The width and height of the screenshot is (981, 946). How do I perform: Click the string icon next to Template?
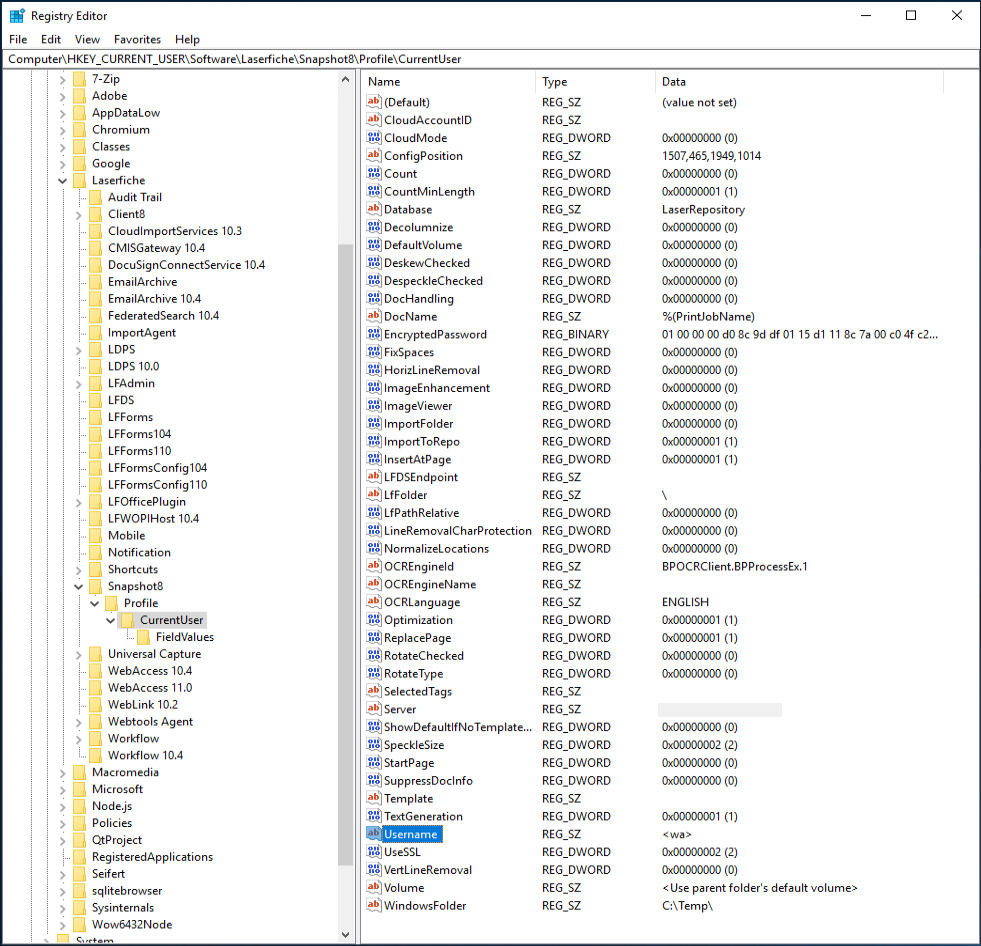point(374,798)
